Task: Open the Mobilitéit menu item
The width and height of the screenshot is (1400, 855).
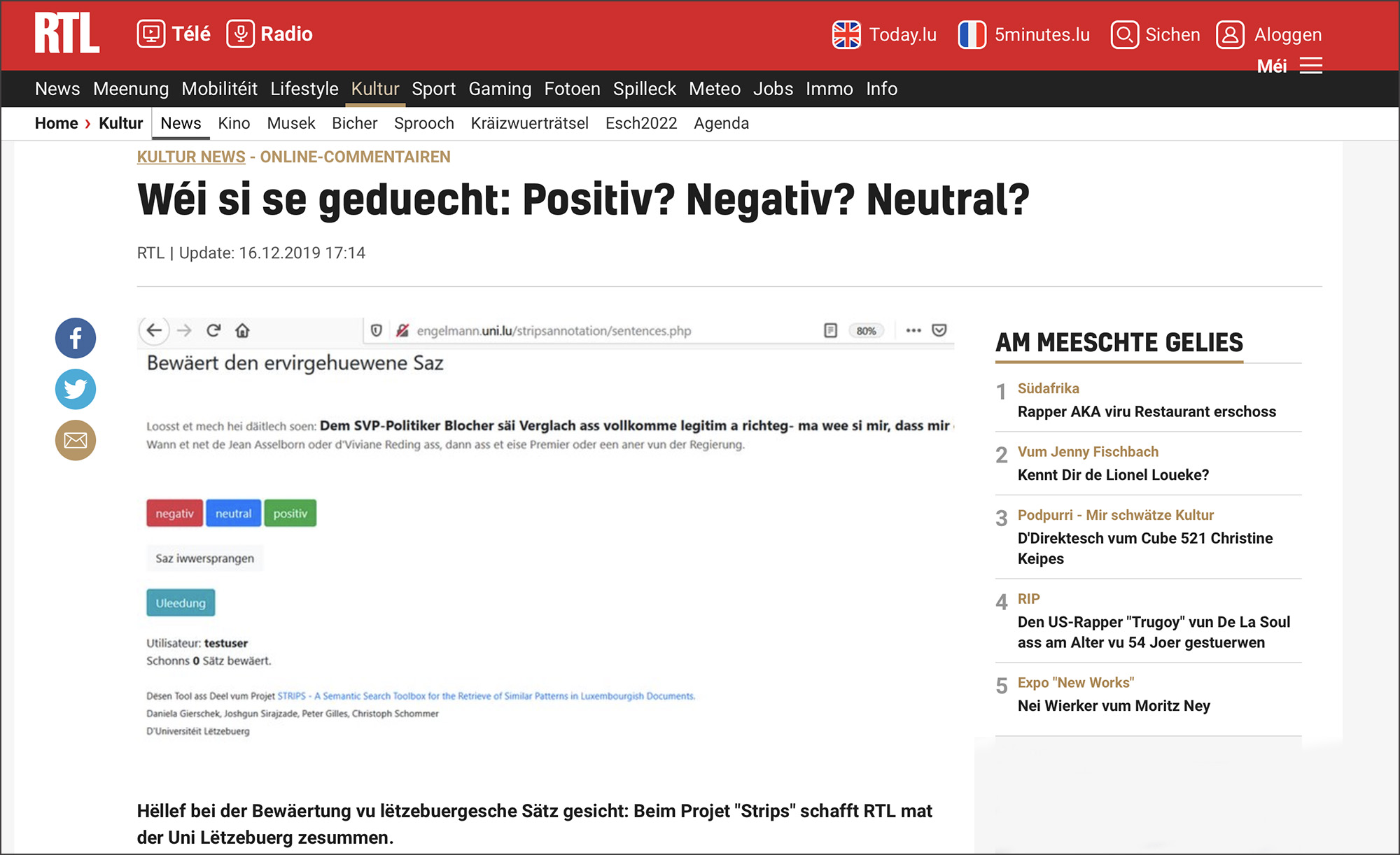Action: [x=219, y=89]
